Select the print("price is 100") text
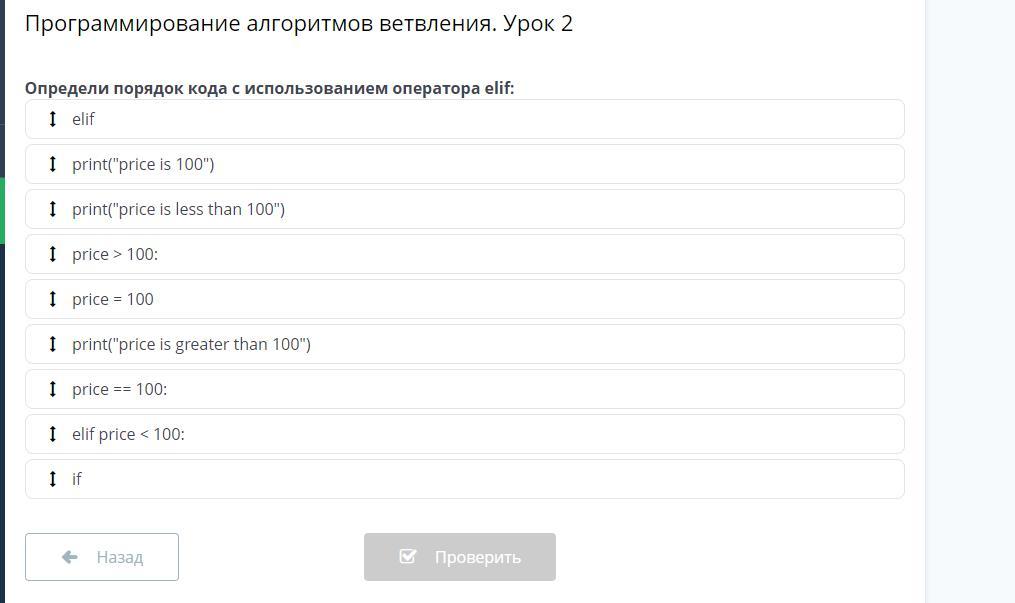 click(x=143, y=164)
